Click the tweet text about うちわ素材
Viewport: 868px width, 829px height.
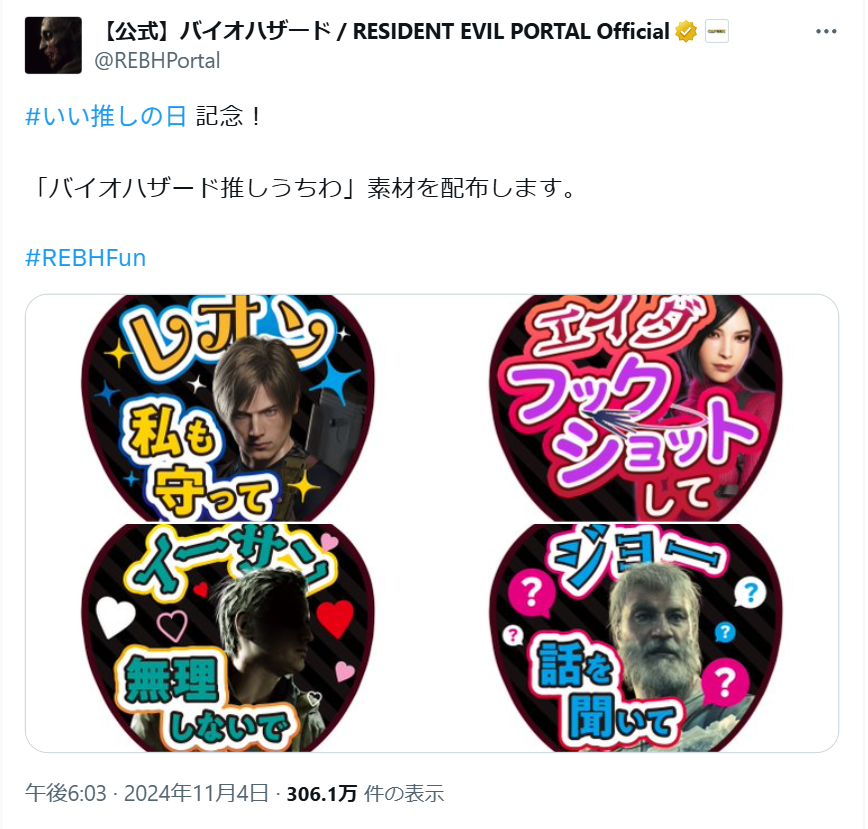pyautogui.click(x=303, y=188)
